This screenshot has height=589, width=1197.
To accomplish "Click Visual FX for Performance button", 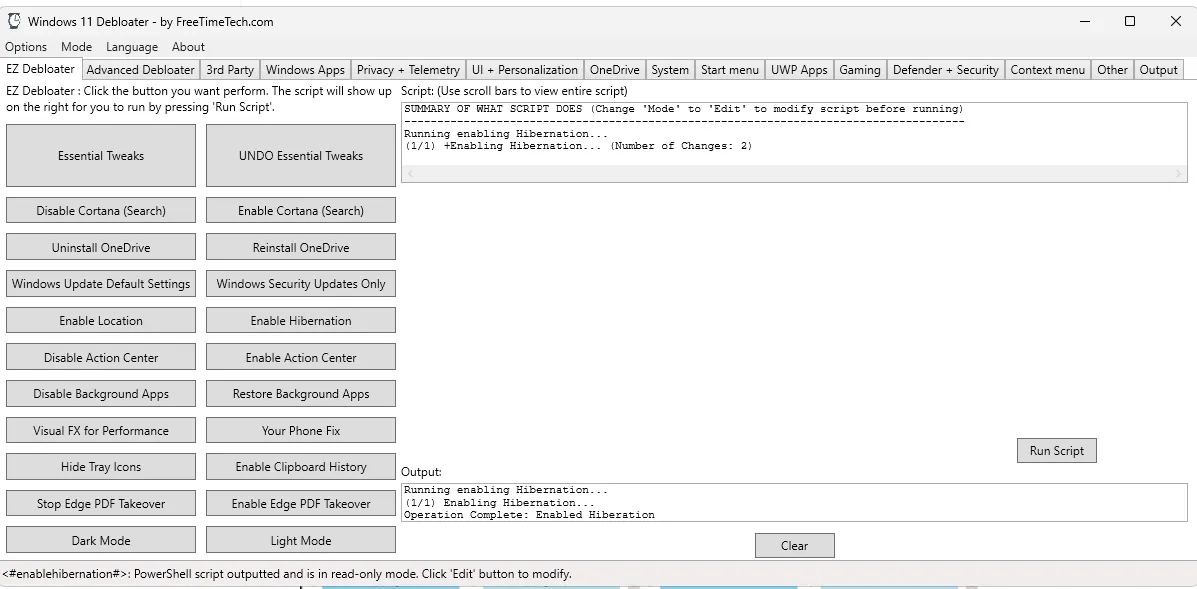I will click(101, 430).
